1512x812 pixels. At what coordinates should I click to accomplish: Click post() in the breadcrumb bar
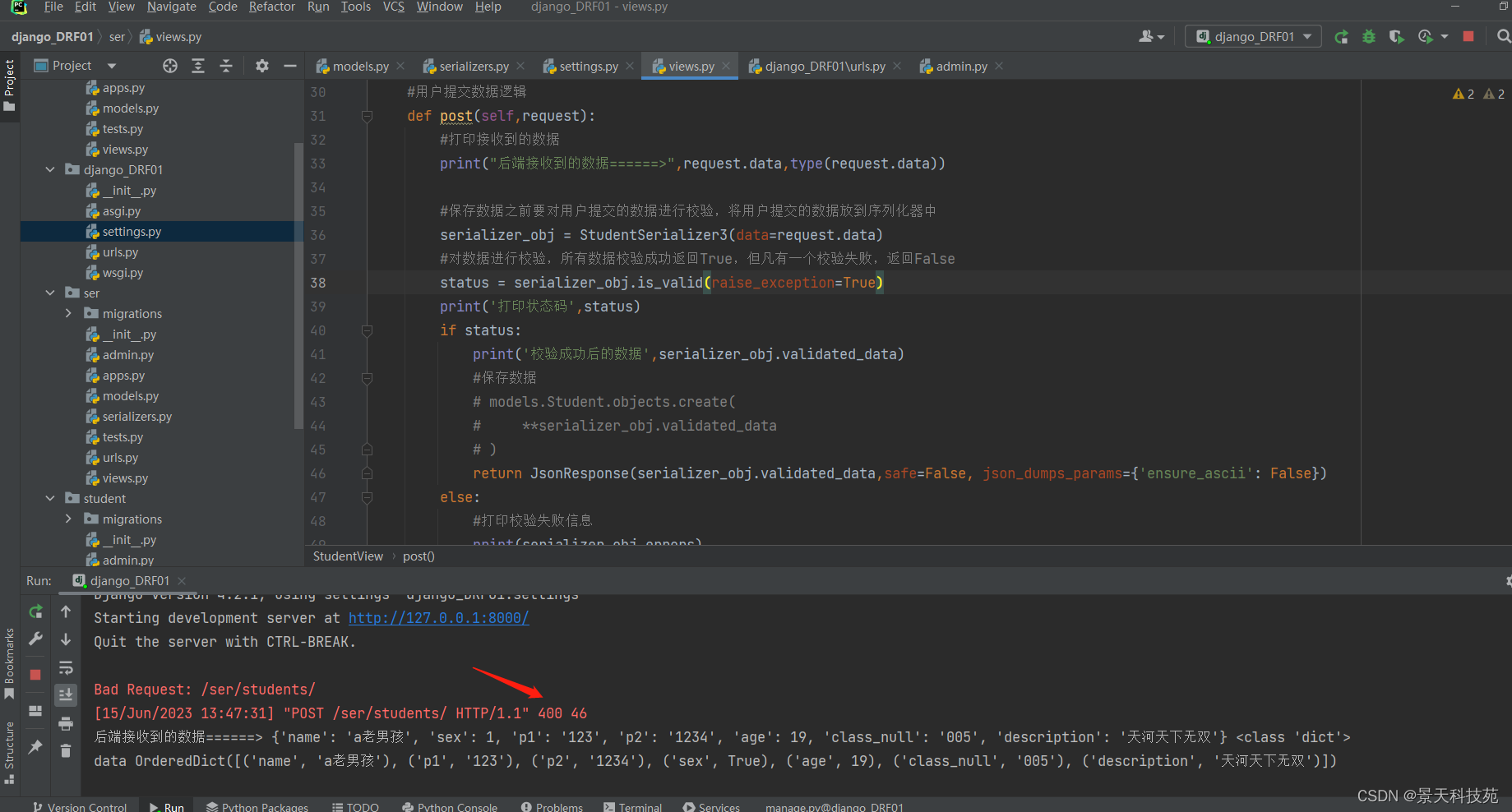(418, 556)
